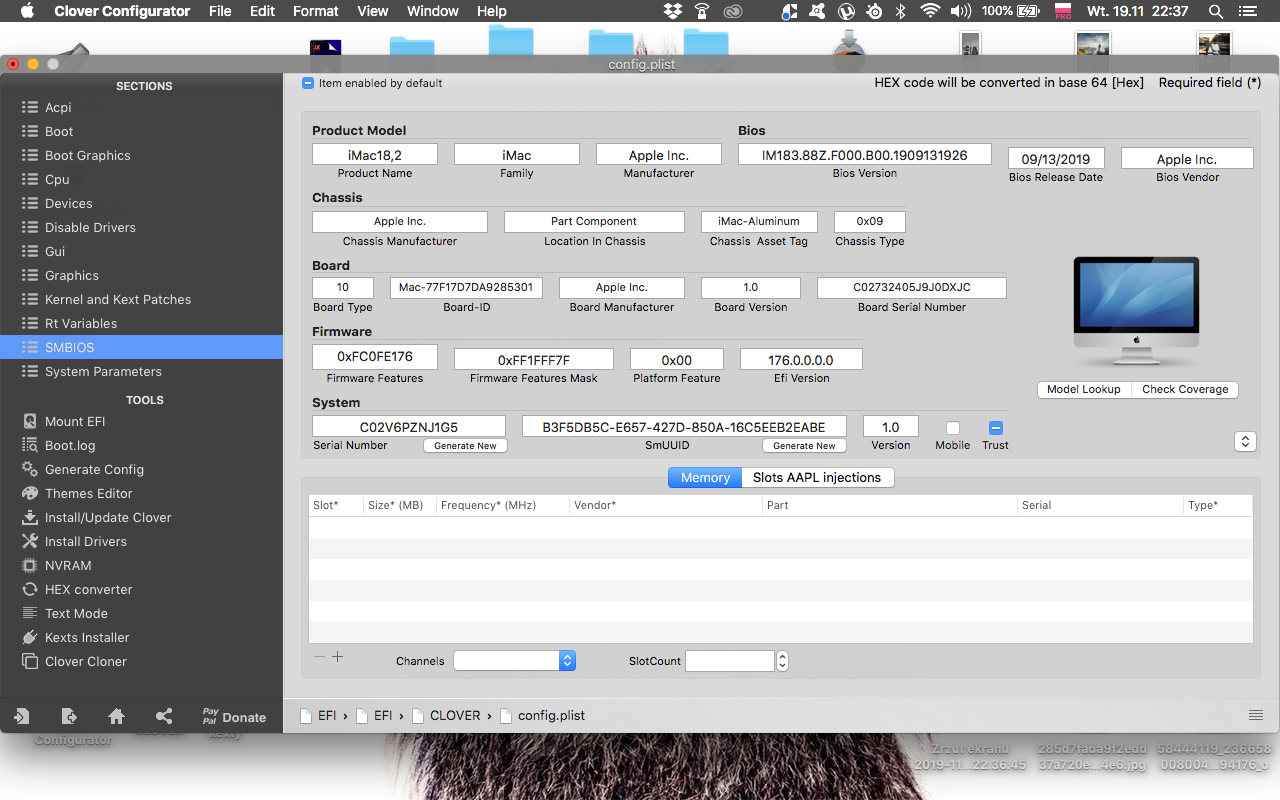Enable the Mobile checkbox

(953, 428)
